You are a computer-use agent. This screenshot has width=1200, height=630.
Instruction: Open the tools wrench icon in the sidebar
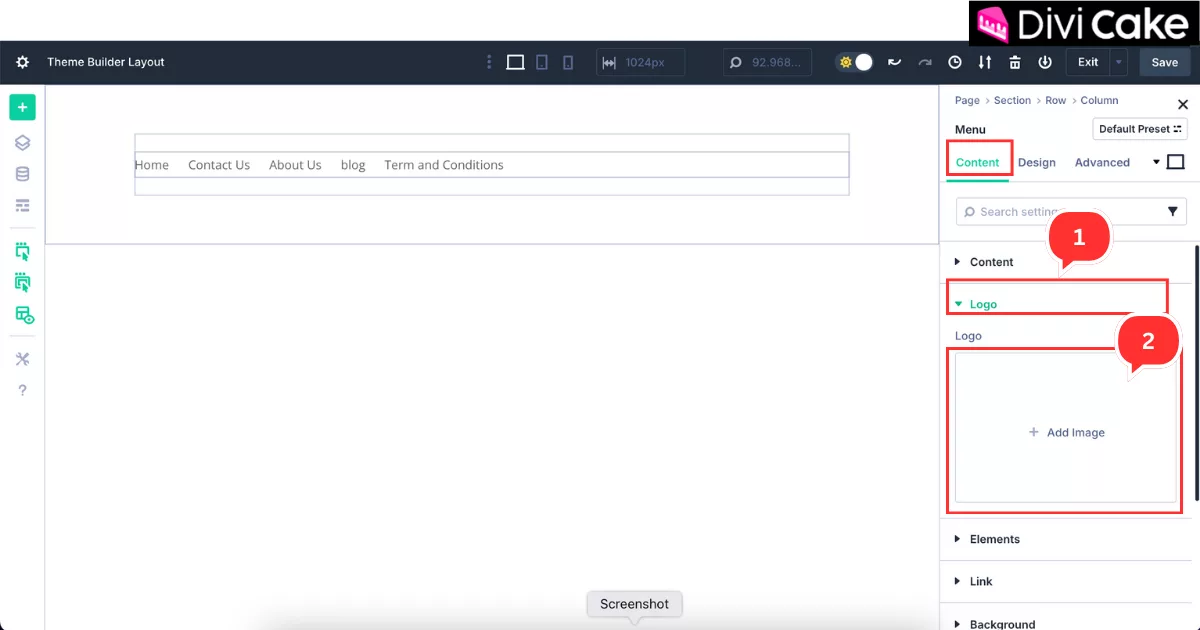click(x=22, y=359)
